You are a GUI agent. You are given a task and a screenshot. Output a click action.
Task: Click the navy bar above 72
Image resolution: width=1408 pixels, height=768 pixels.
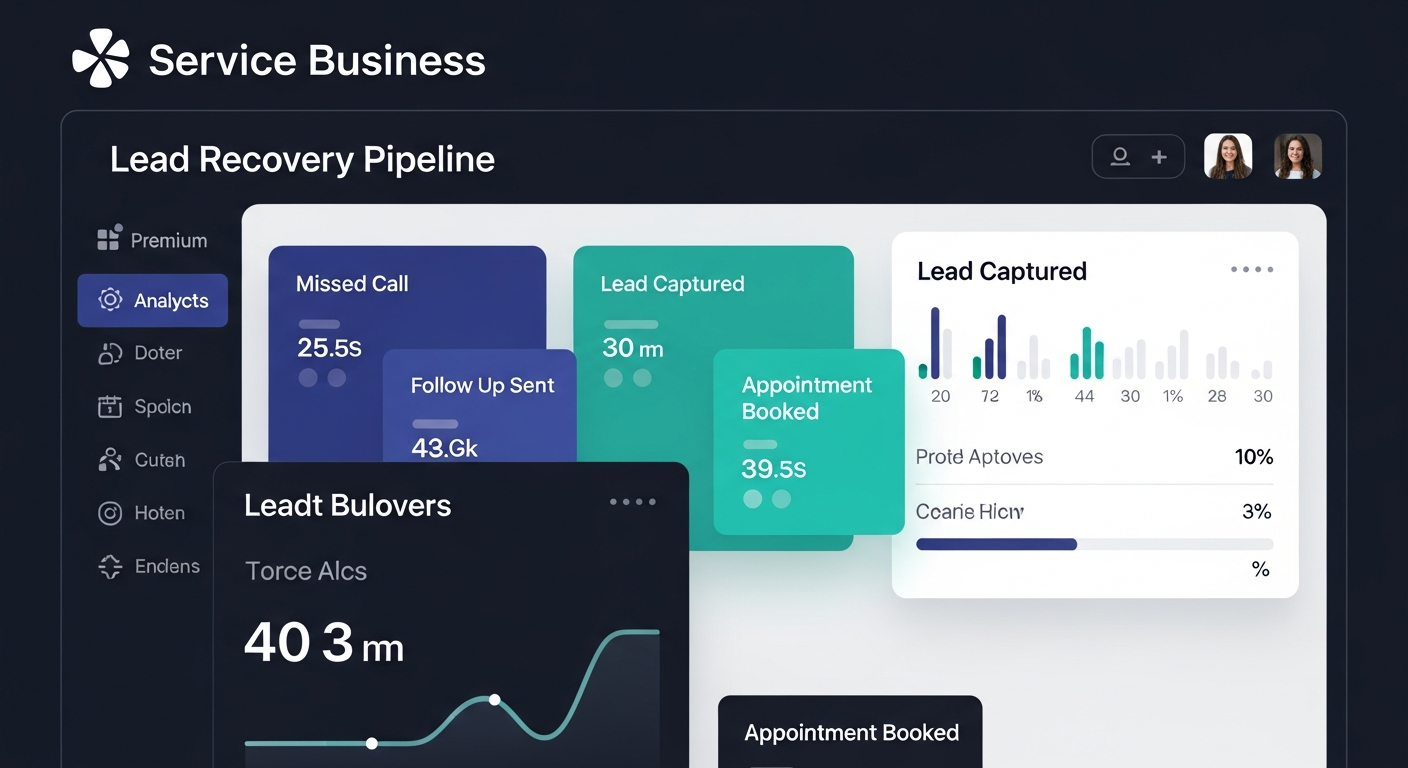1002,346
